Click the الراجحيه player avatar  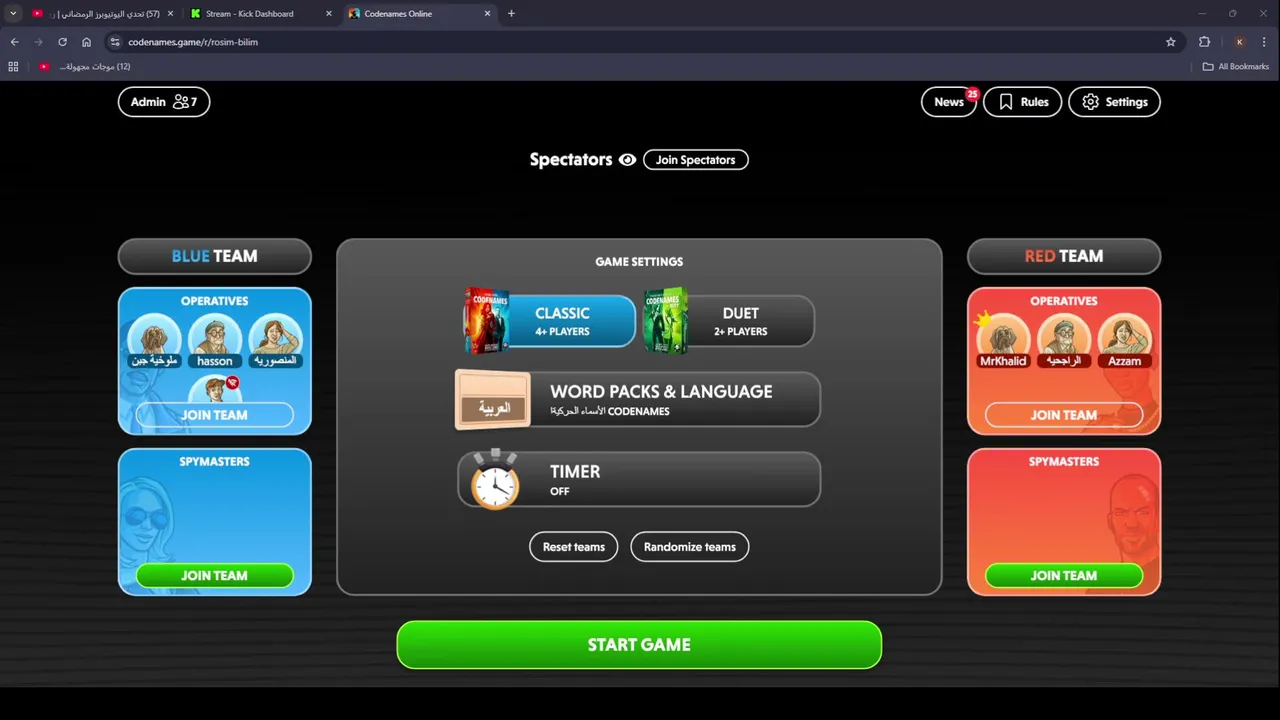click(1064, 340)
